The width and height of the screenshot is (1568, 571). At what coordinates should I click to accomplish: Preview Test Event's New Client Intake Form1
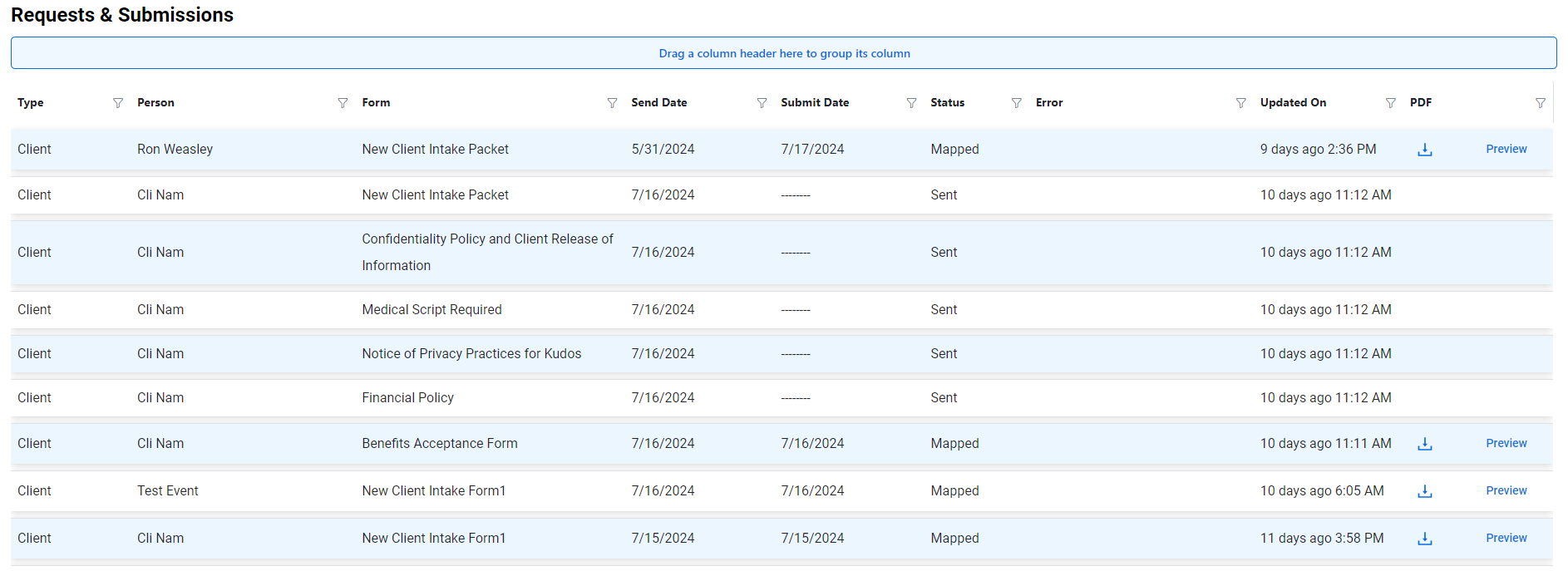click(1506, 491)
